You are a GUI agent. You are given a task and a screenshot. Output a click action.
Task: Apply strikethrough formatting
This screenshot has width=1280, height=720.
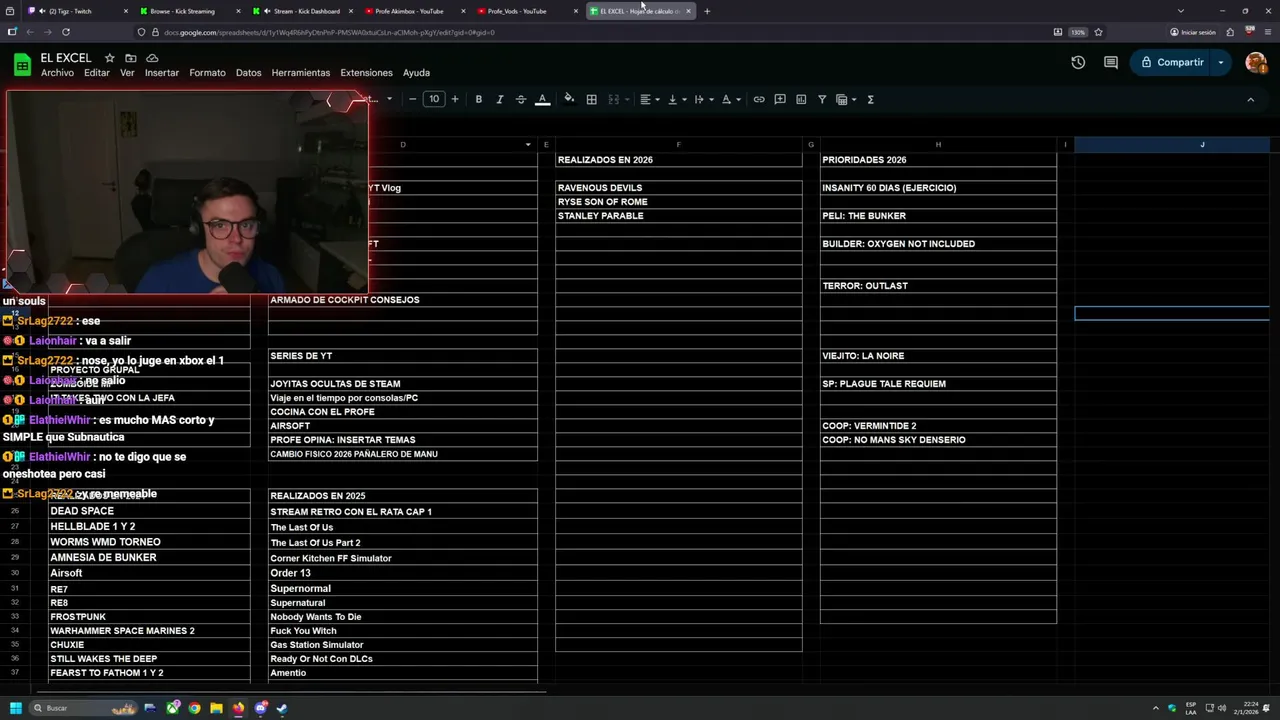pos(521,99)
